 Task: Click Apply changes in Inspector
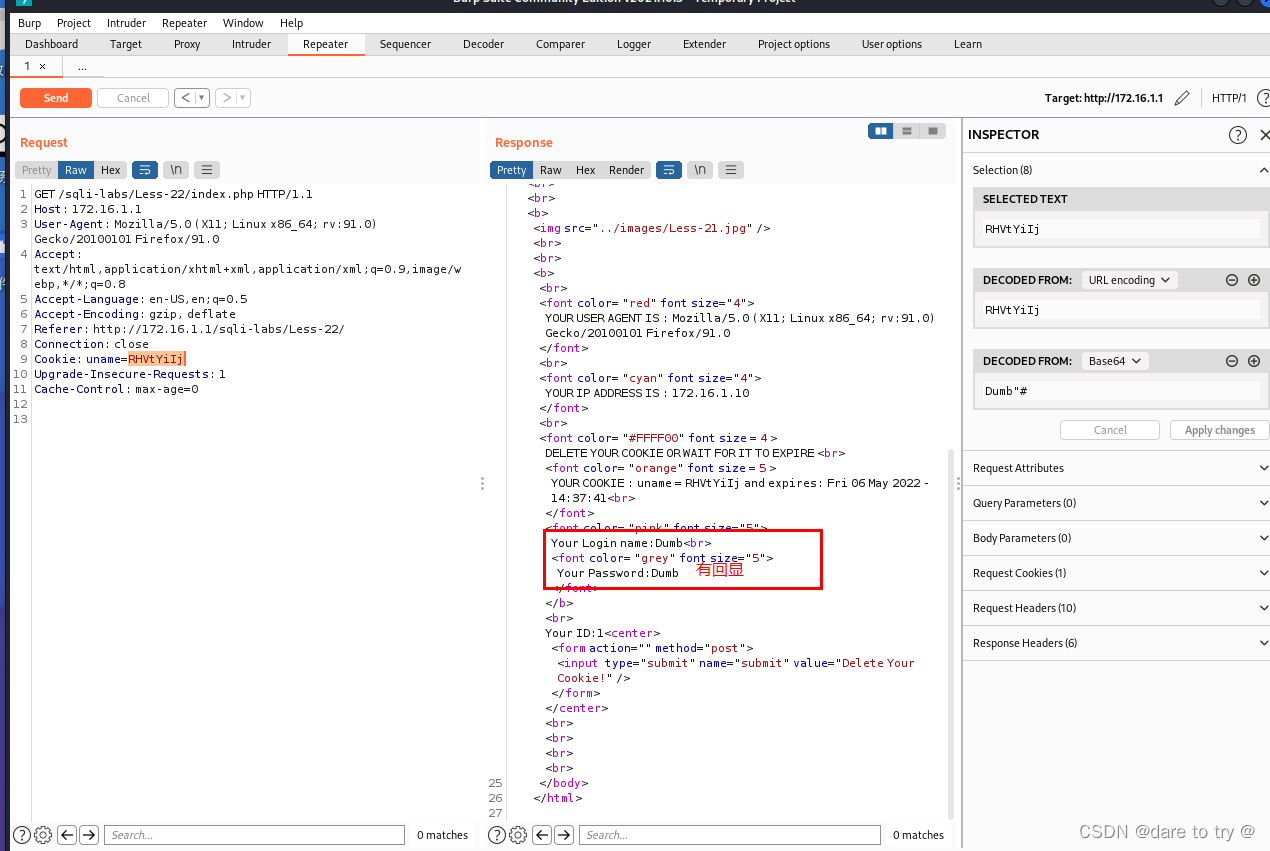[x=1219, y=430]
